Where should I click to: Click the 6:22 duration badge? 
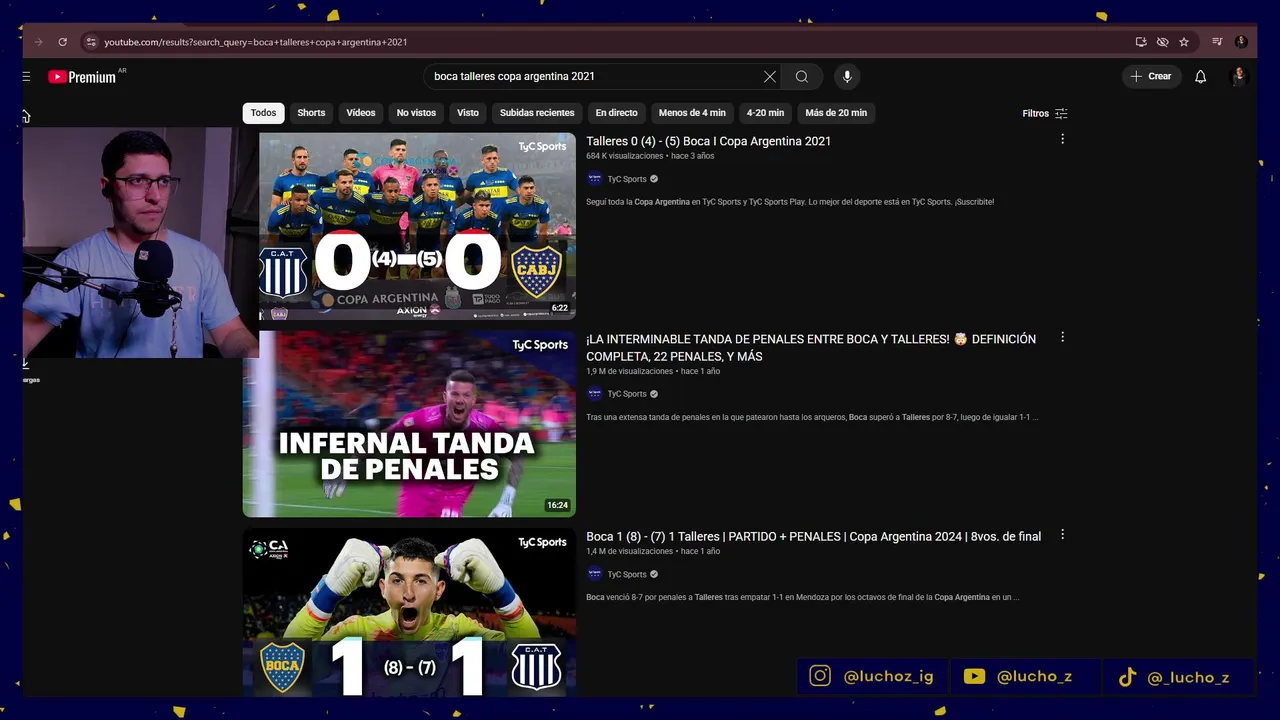click(559, 308)
